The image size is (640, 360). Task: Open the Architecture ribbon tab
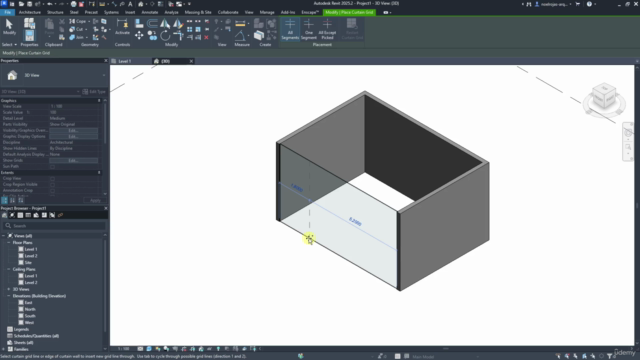[30, 12]
